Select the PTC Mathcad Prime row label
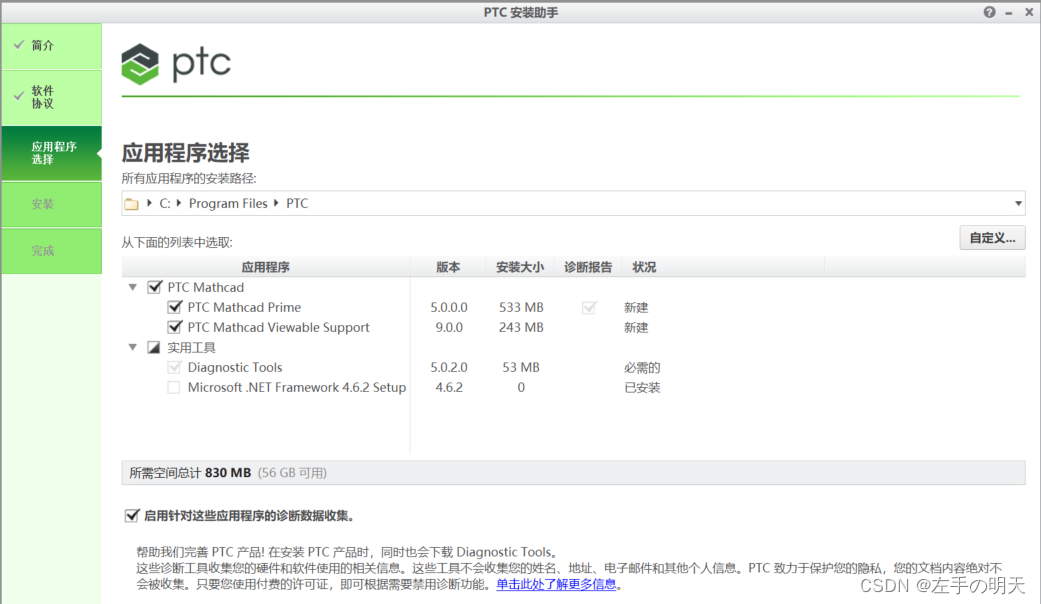Image resolution: width=1041 pixels, height=604 pixels. point(244,307)
